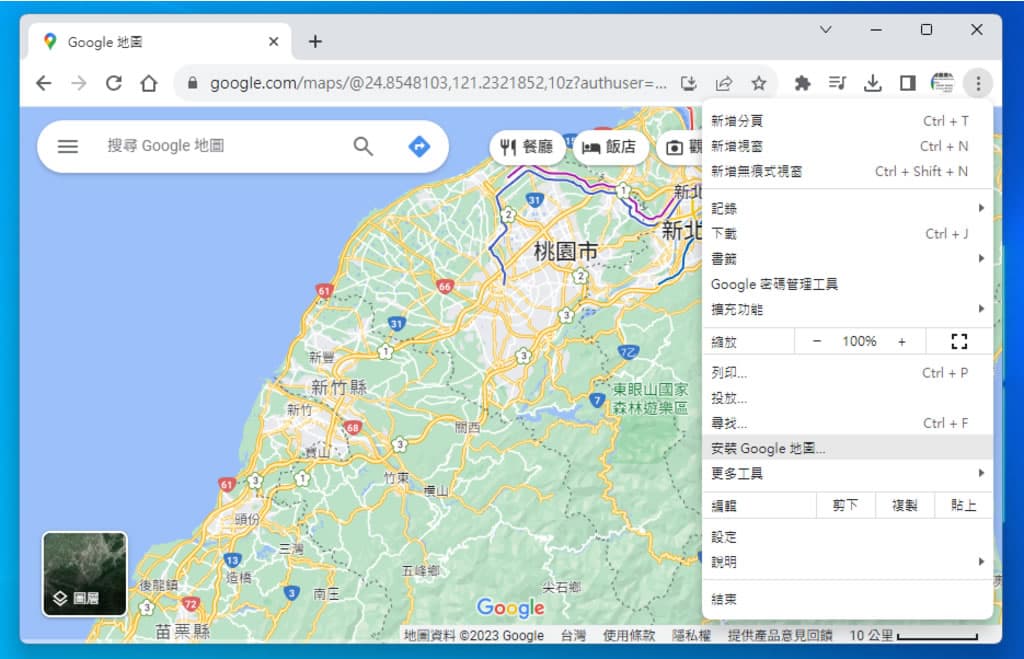1024x659 pixels.
Task: Open the 隱私權 link
Action: click(691, 635)
